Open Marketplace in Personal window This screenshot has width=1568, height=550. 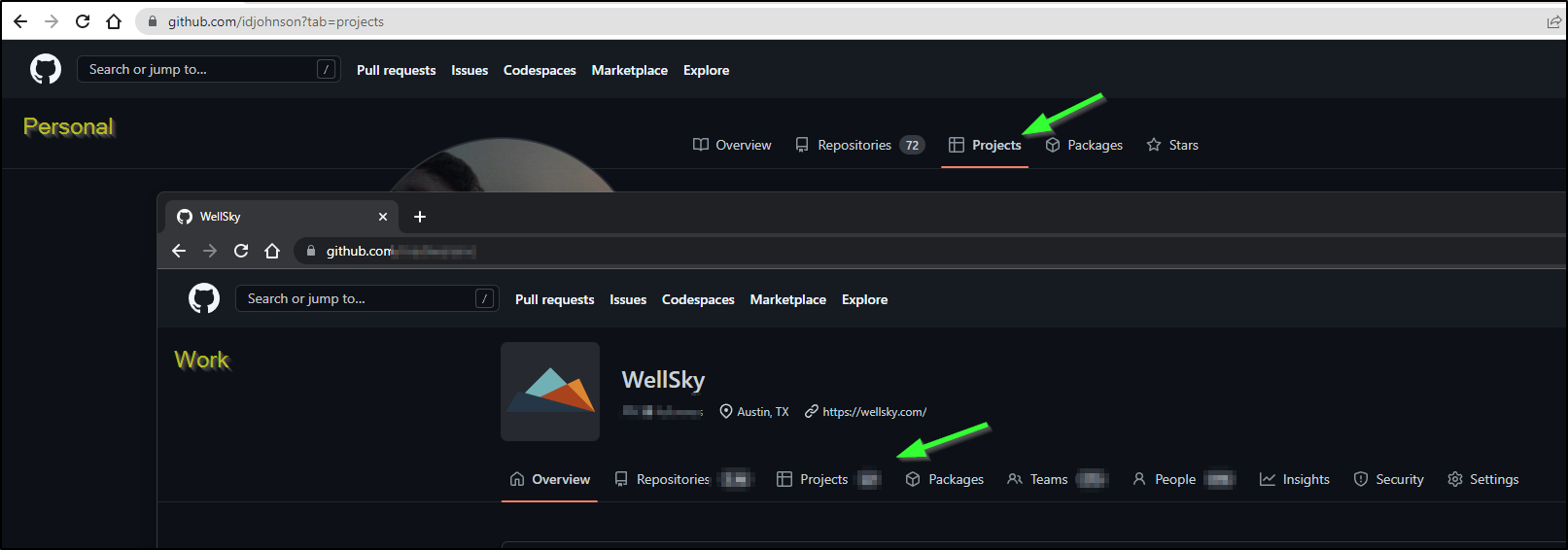pyautogui.click(x=630, y=70)
